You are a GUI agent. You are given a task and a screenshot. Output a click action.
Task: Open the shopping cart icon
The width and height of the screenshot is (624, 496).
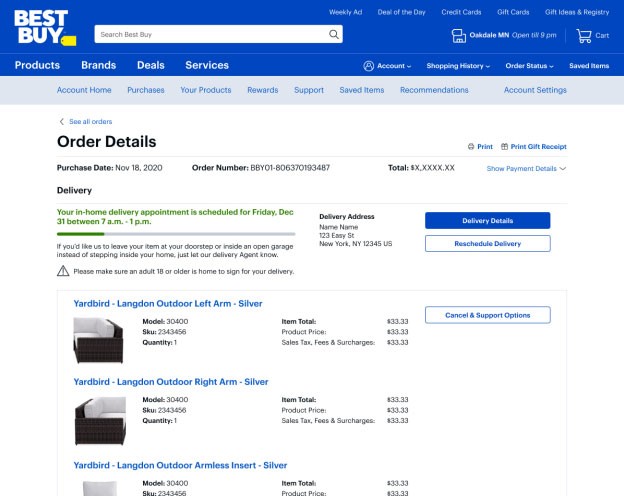(584, 36)
